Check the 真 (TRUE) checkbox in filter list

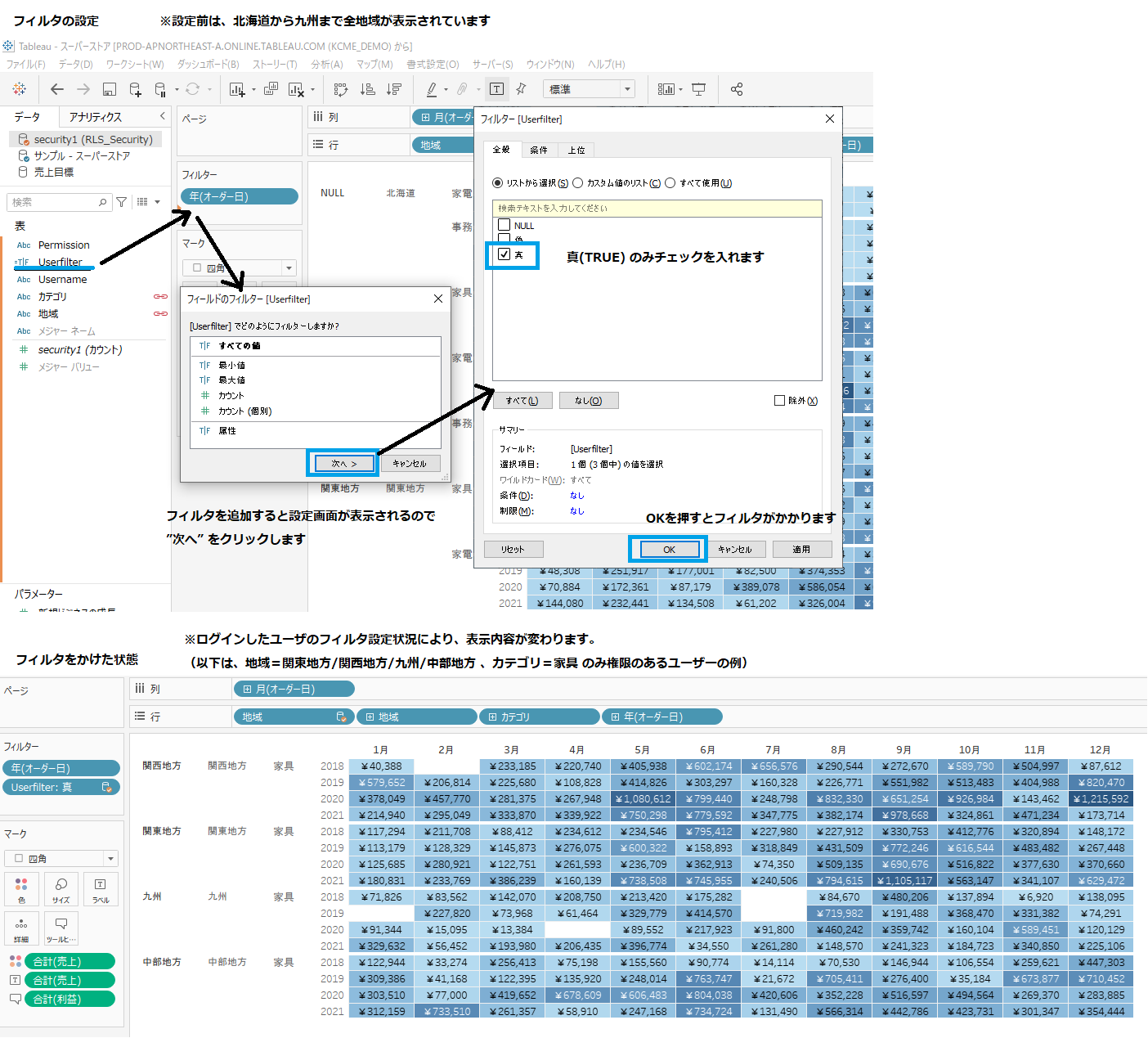pos(504,254)
